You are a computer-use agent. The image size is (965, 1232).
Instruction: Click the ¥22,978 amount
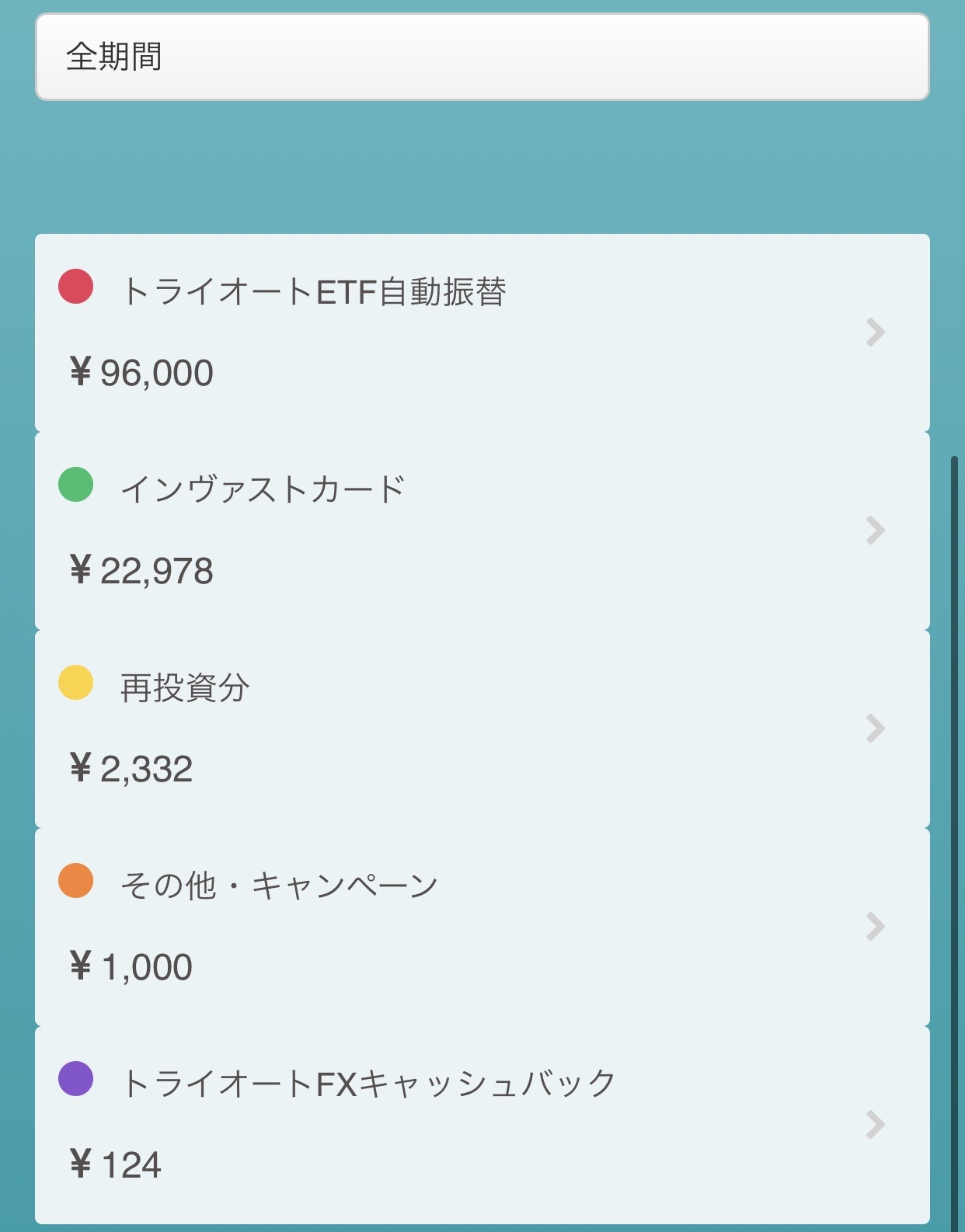(x=141, y=571)
